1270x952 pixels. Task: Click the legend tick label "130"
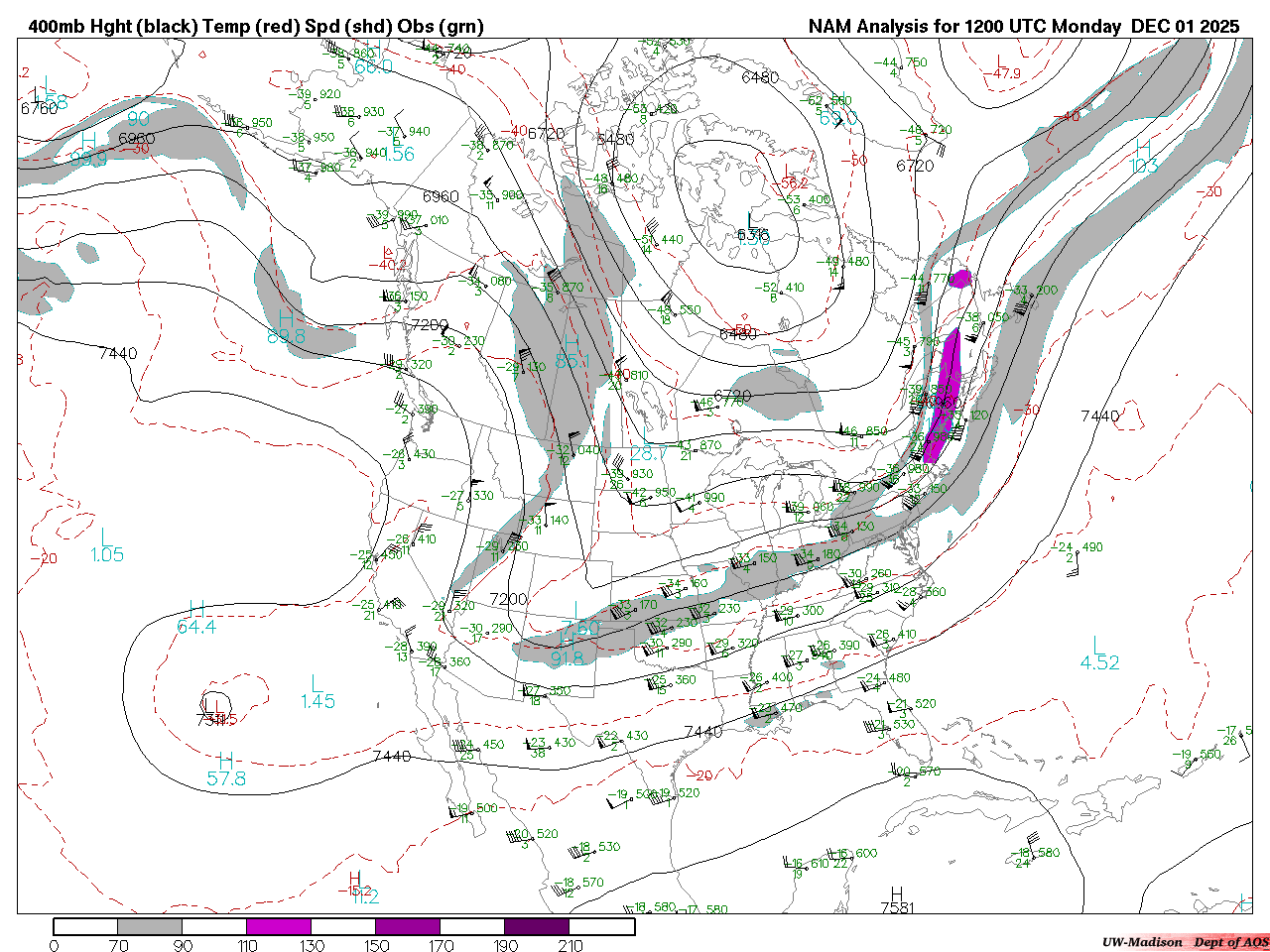312,945
